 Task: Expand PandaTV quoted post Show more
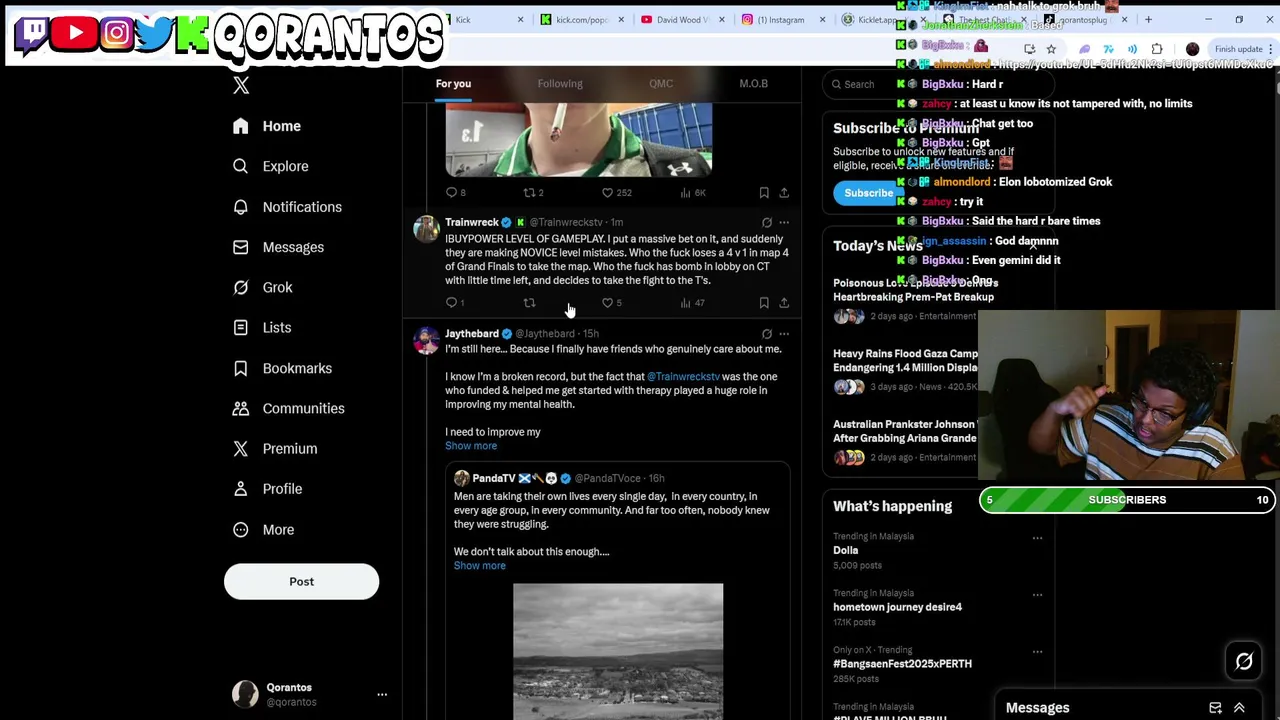[480, 566]
